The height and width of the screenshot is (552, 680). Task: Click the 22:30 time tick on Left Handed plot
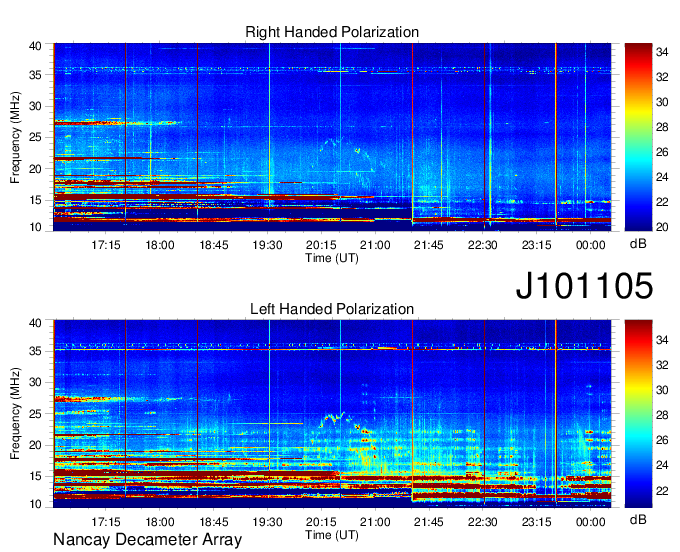(483, 522)
